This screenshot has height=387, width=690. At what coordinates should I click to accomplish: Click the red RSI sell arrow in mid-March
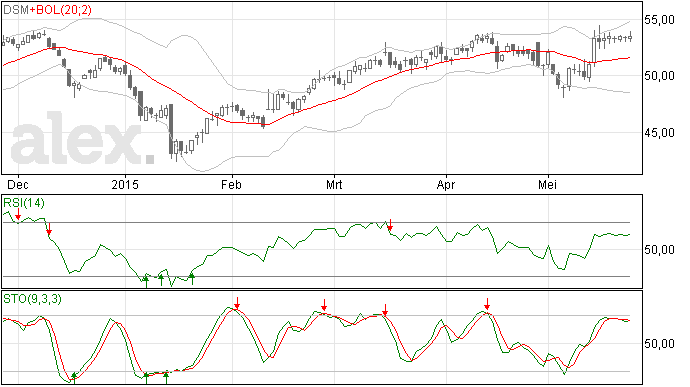(390, 225)
